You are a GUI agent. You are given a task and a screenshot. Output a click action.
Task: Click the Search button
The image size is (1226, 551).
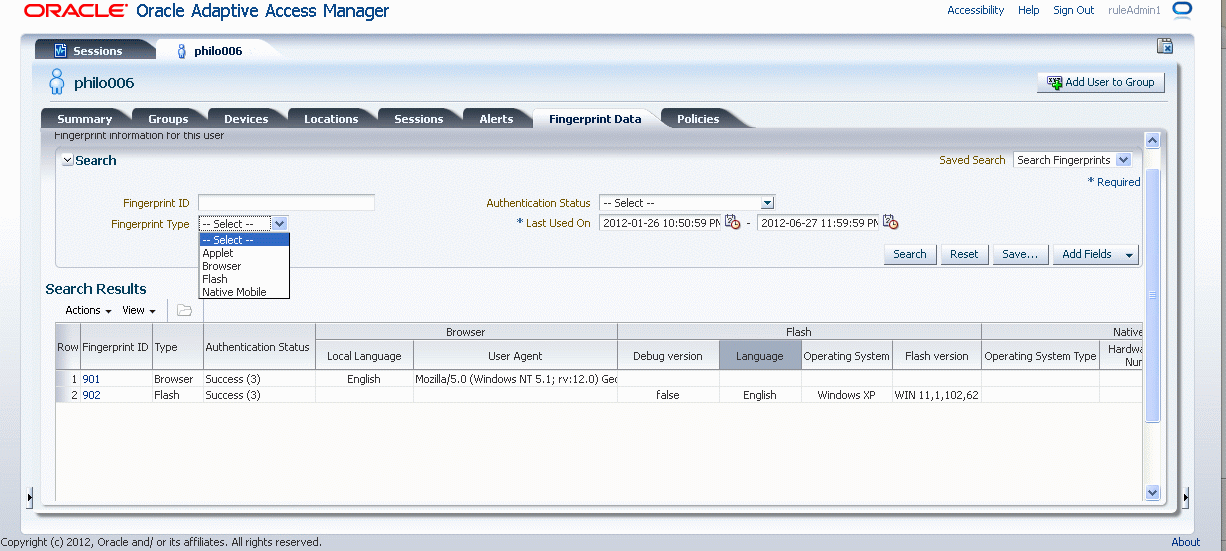[910, 254]
